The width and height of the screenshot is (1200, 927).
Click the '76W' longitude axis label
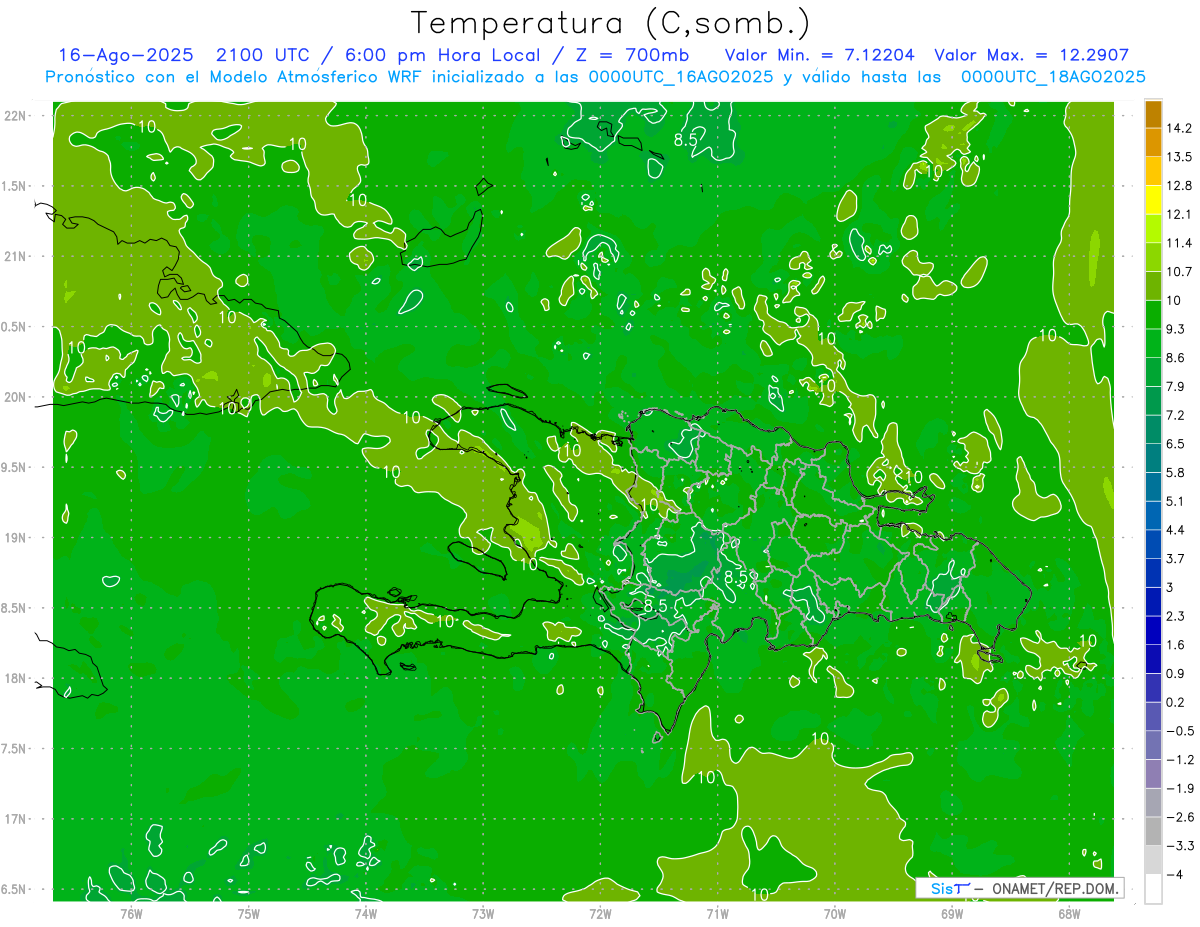131,913
